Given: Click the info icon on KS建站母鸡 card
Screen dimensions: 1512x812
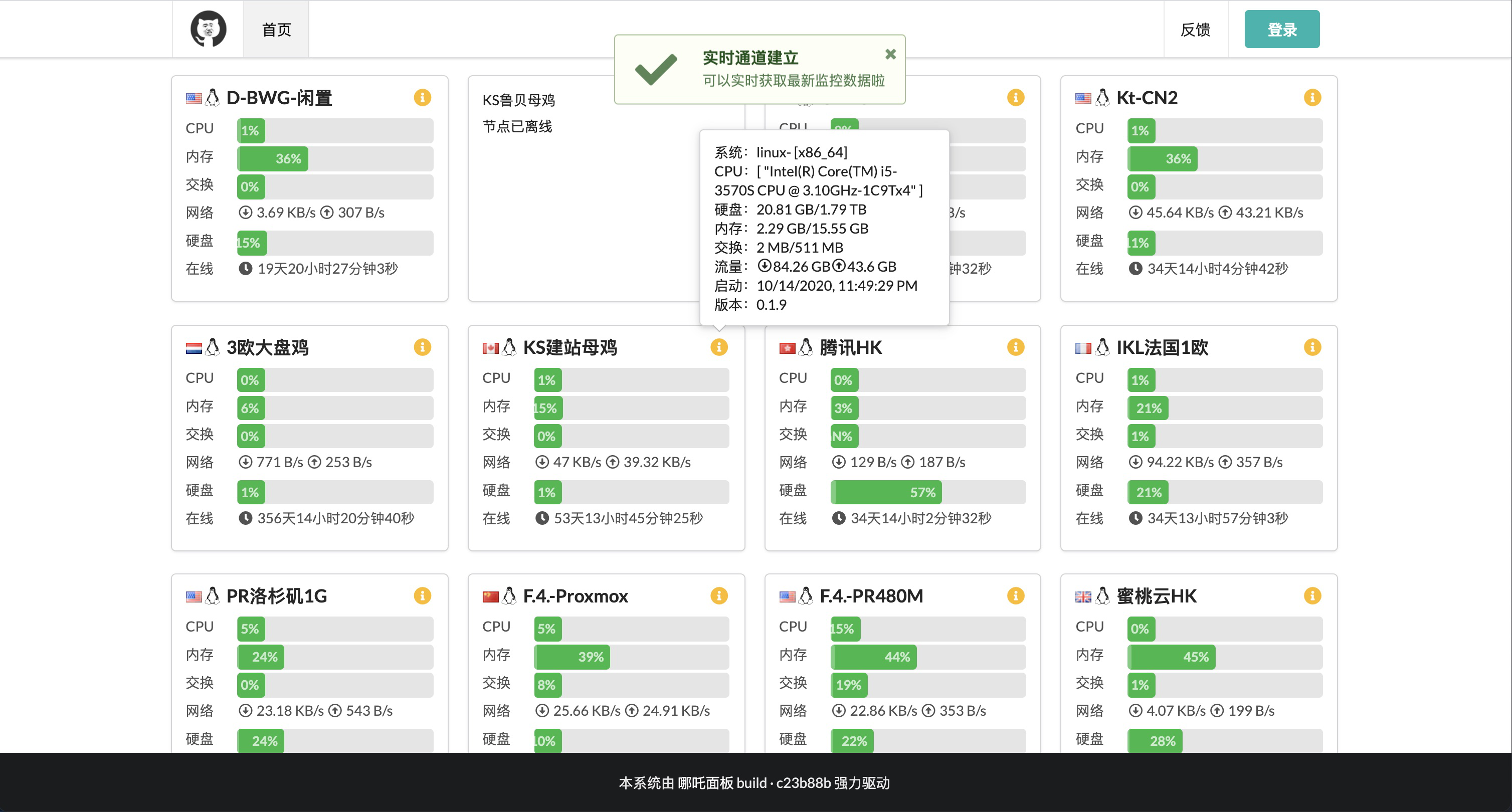Looking at the screenshot, I should coord(719,347).
